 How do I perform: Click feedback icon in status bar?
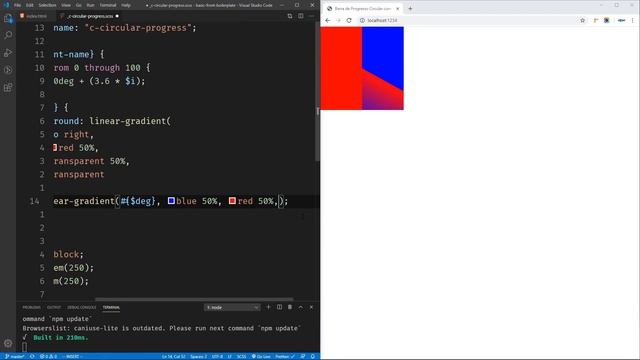[303, 356]
